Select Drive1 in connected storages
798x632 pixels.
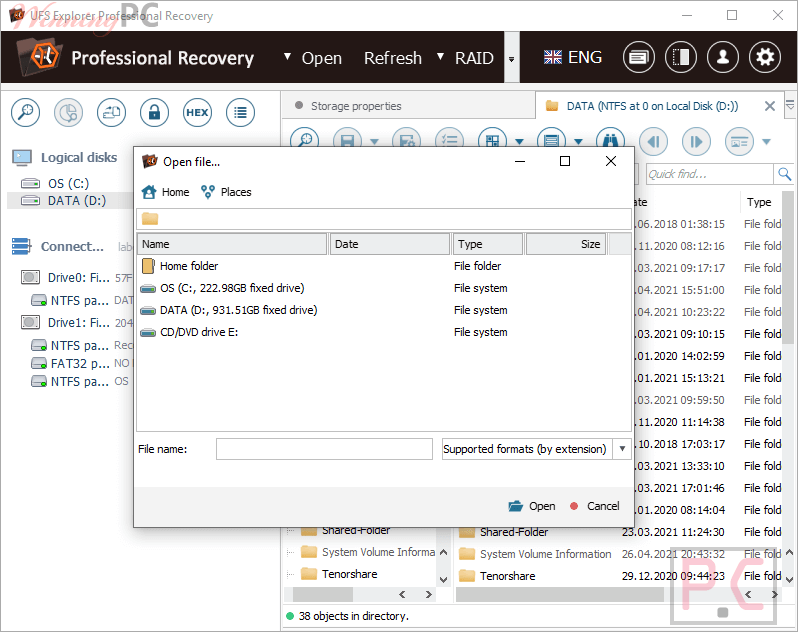[76, 323]
